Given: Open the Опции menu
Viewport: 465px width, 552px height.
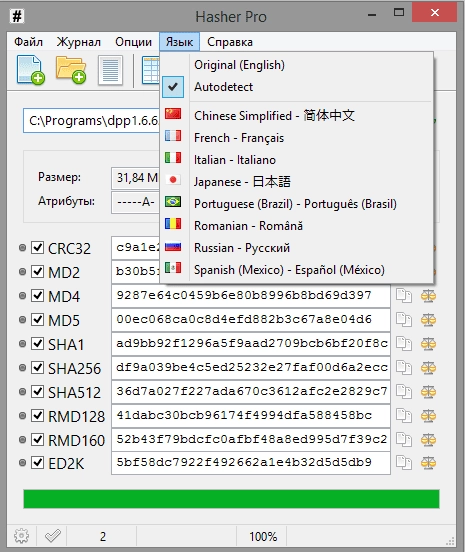Looking at the screenshot, I should pyautogui.click(x=133, y=42).
